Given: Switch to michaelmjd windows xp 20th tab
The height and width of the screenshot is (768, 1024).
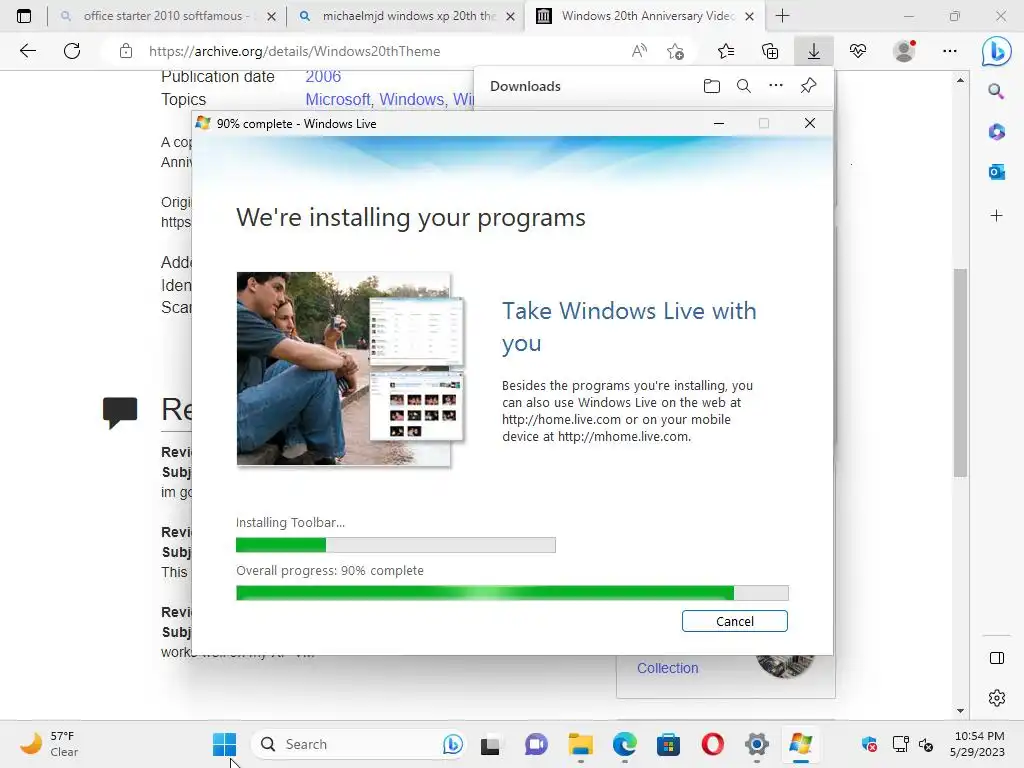Looking at the screenshot, I should [x=409, y=16].
